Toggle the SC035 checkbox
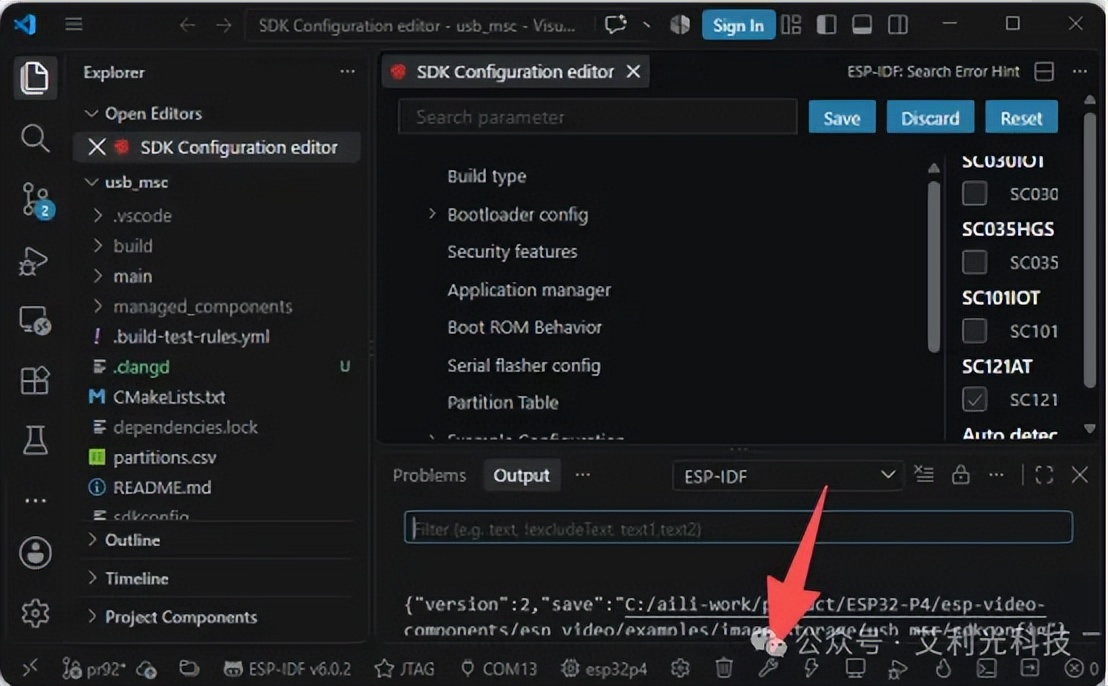1108x686 pixels. [x=974, y=262]
